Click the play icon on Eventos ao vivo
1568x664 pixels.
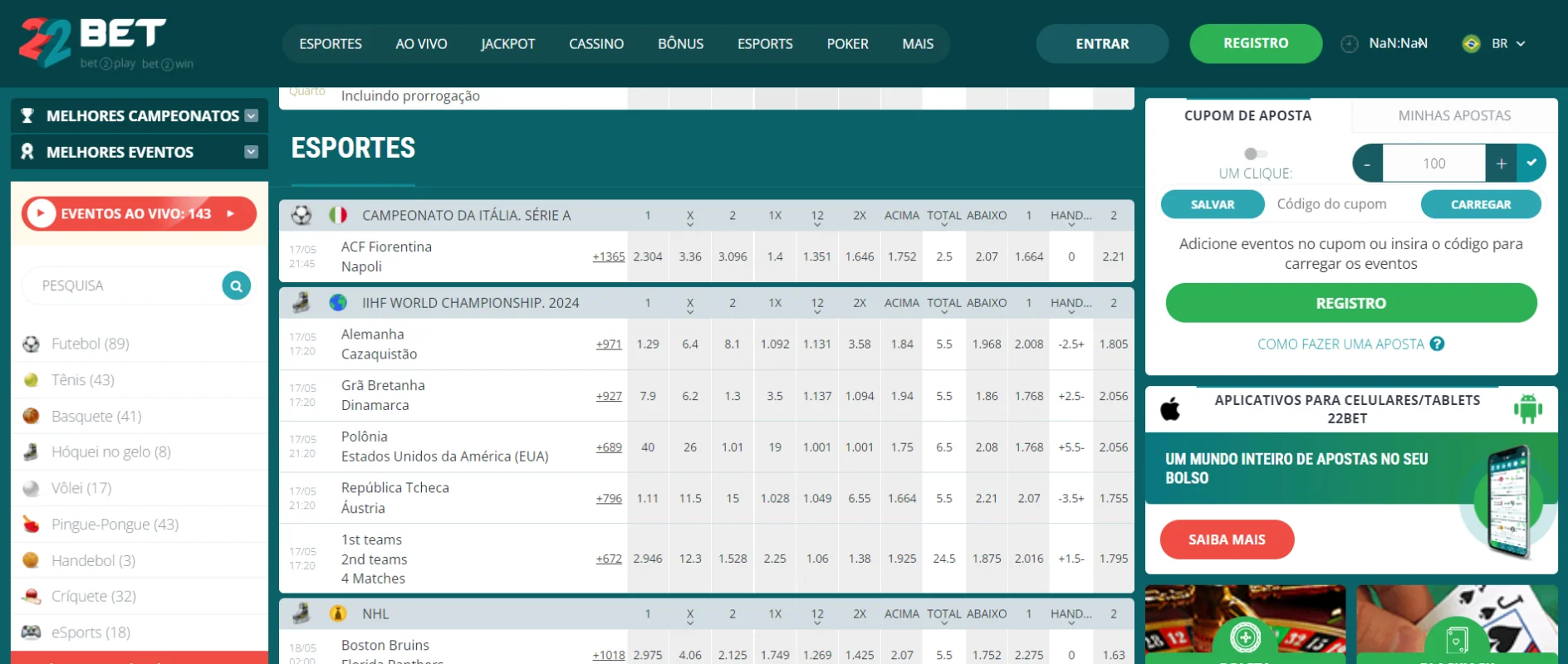click(x=41, y=214)
